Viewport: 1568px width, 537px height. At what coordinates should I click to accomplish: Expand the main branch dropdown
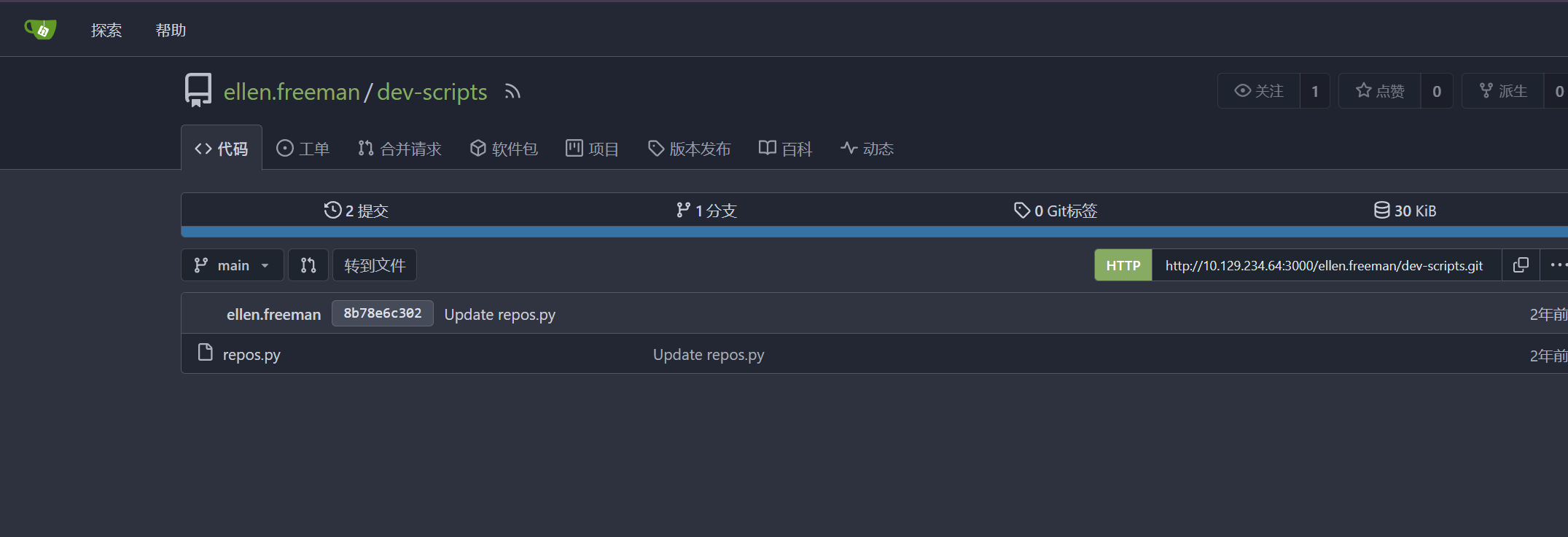(x=233, y=265)
